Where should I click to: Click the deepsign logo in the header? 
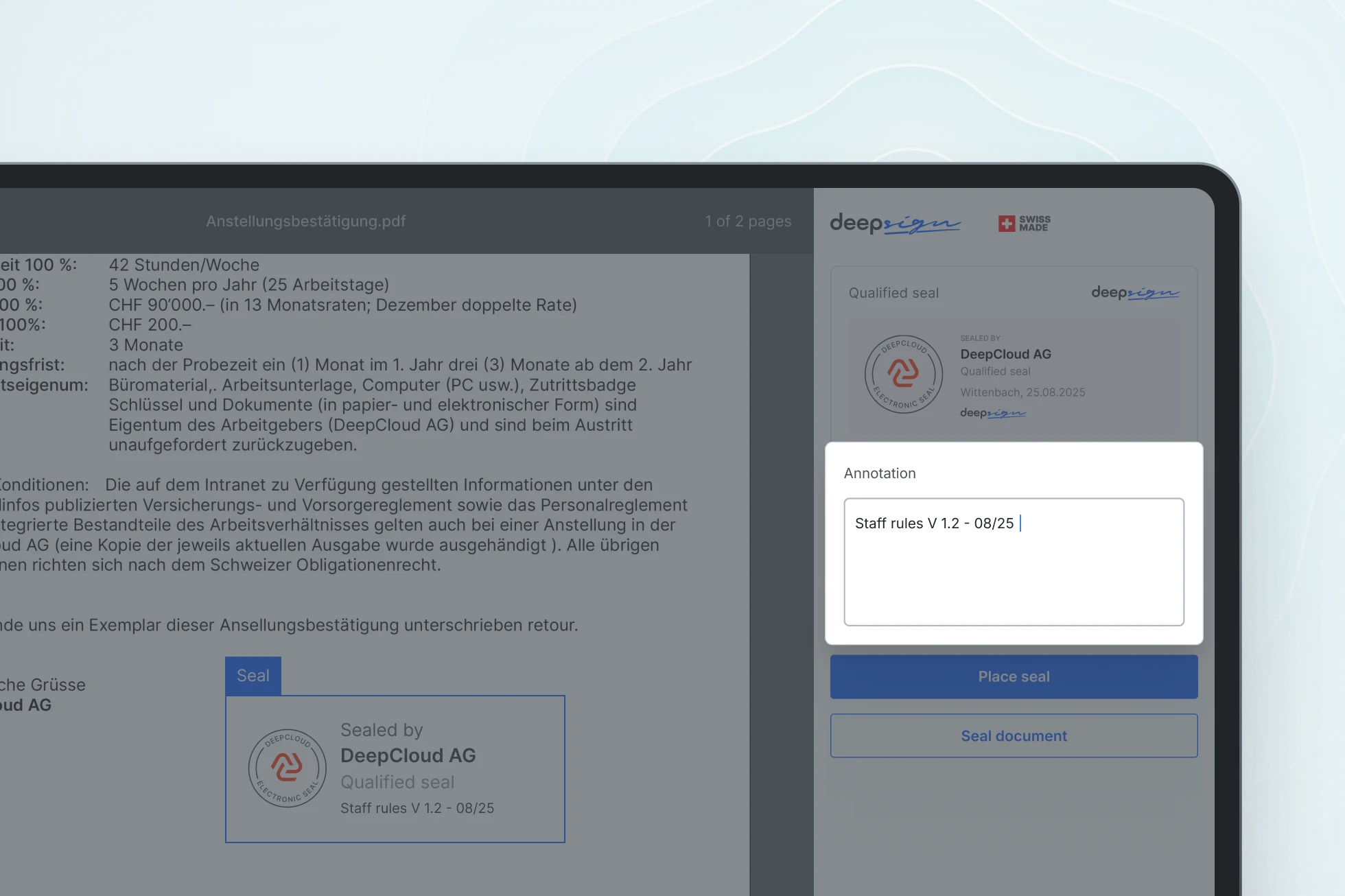pos(895,223)
